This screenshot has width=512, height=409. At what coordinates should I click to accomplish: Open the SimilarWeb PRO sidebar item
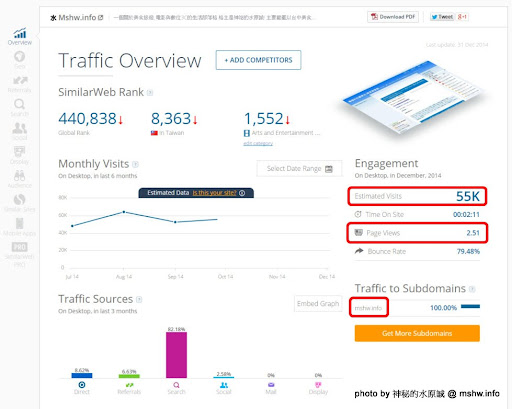point(20,255)
